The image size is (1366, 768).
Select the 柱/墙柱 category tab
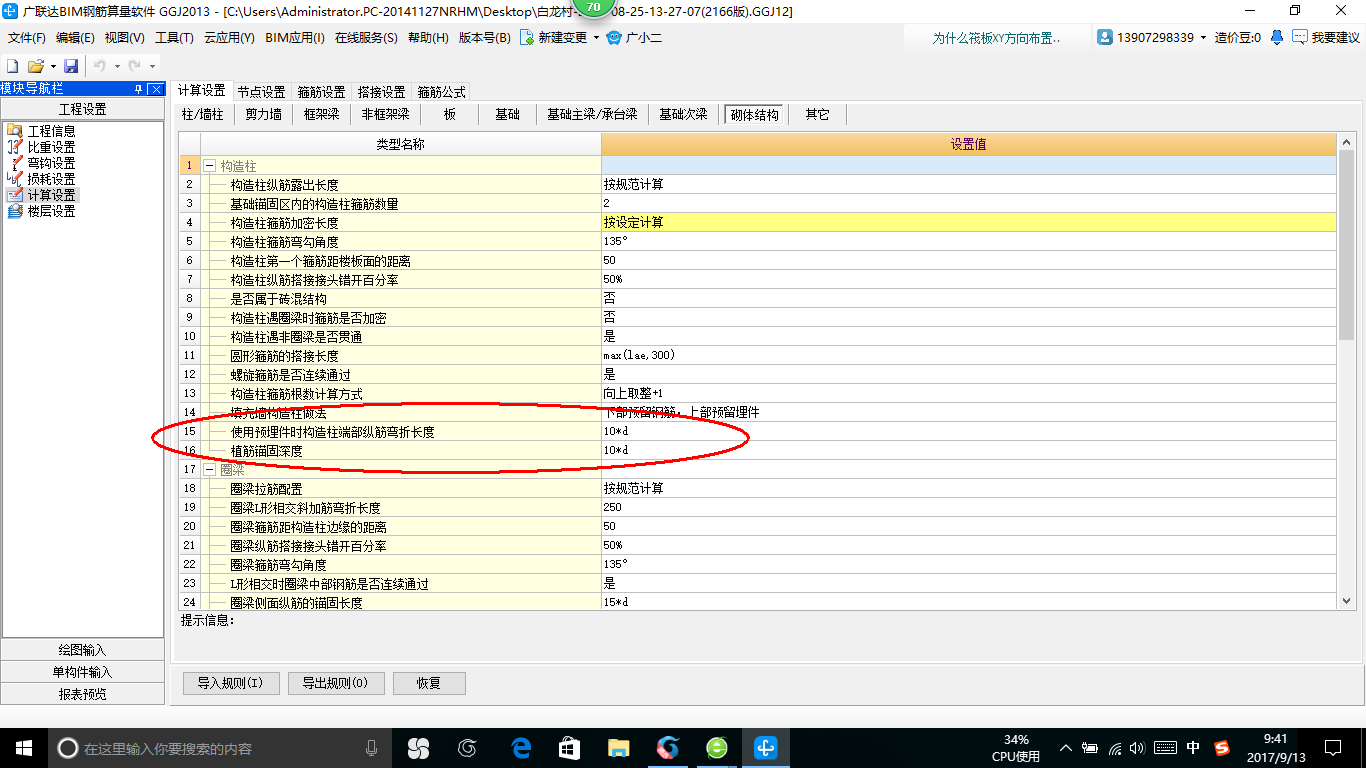(x=203, y=115)
